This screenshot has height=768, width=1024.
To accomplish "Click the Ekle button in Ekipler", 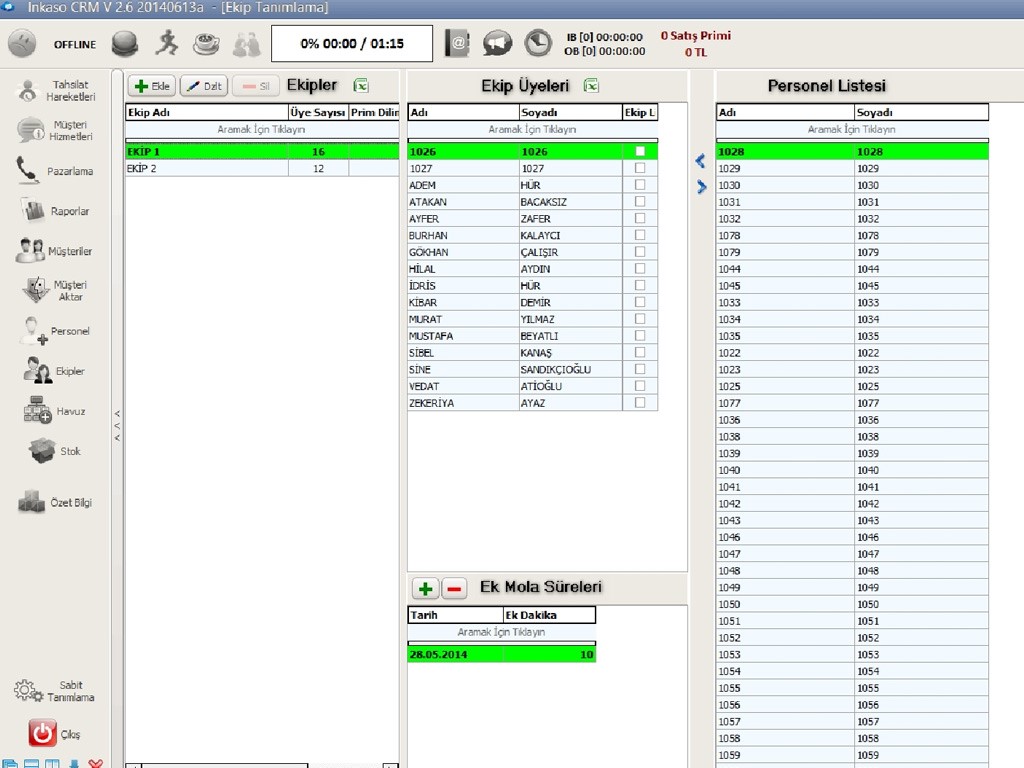I will click(x=152, y=86).
